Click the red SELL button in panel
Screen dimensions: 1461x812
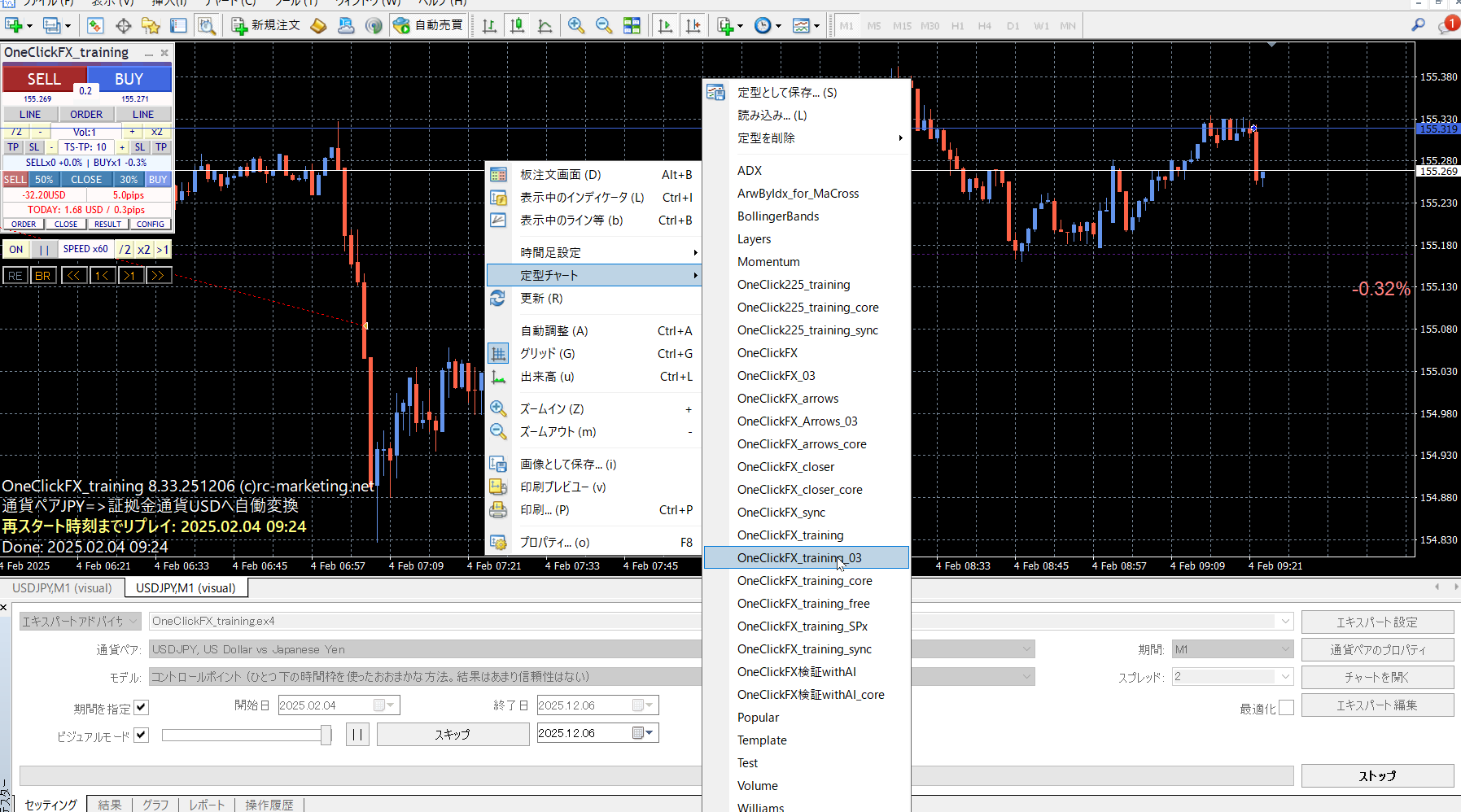(44, 79)
